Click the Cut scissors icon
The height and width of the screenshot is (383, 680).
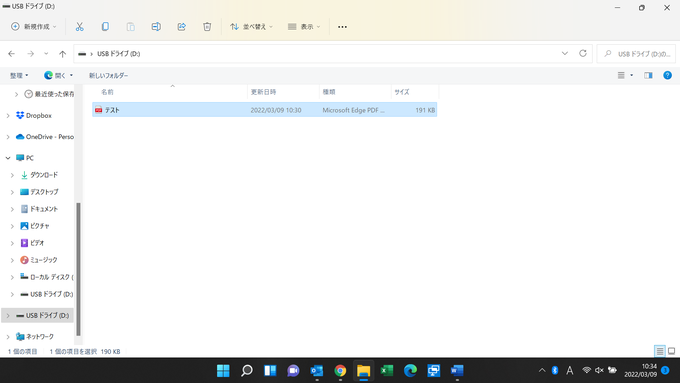coord(79,27)
